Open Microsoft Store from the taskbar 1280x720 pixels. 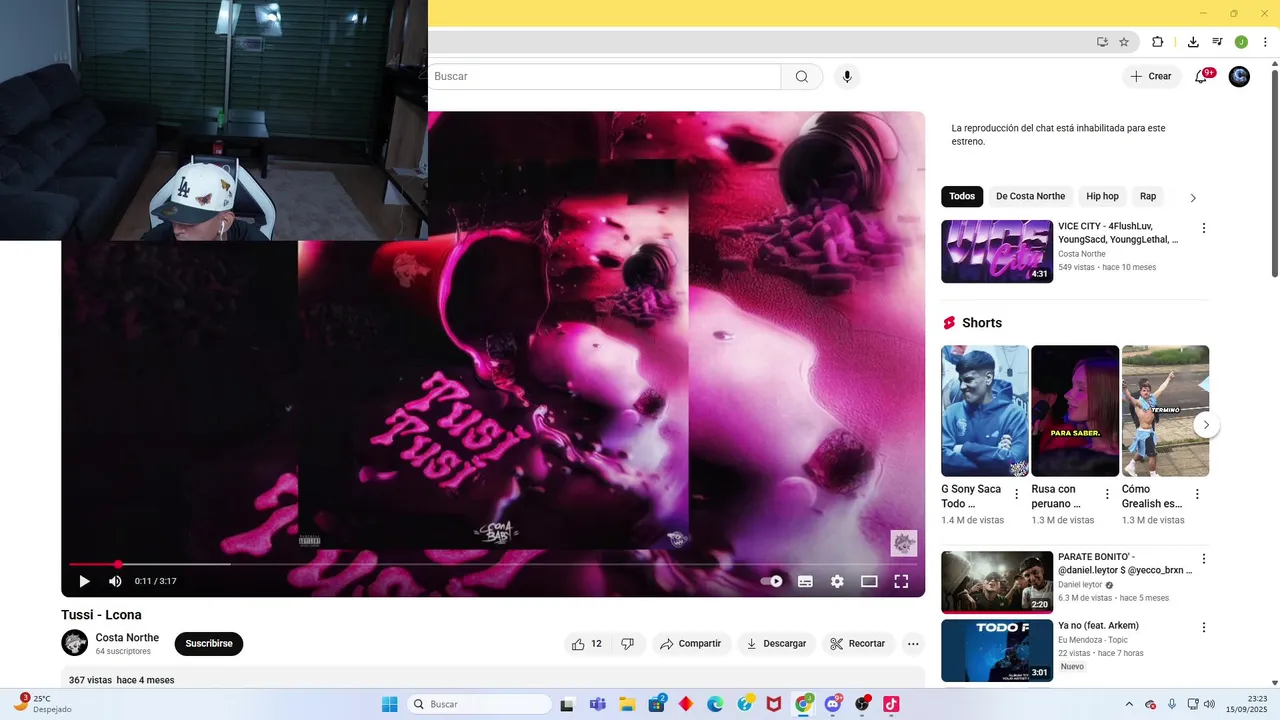click(x=656, y=704)
